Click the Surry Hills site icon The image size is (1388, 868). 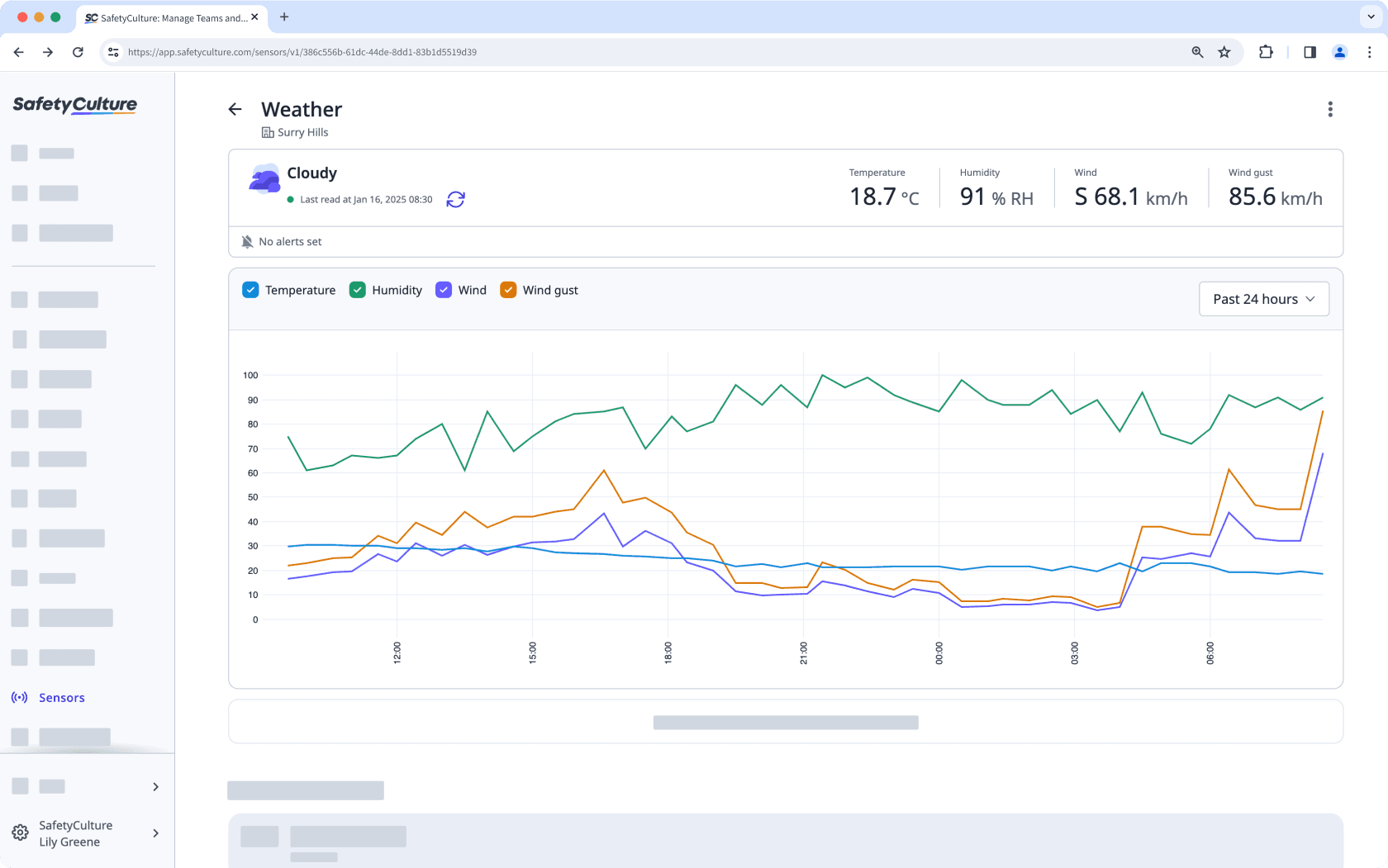click(268, 132)
